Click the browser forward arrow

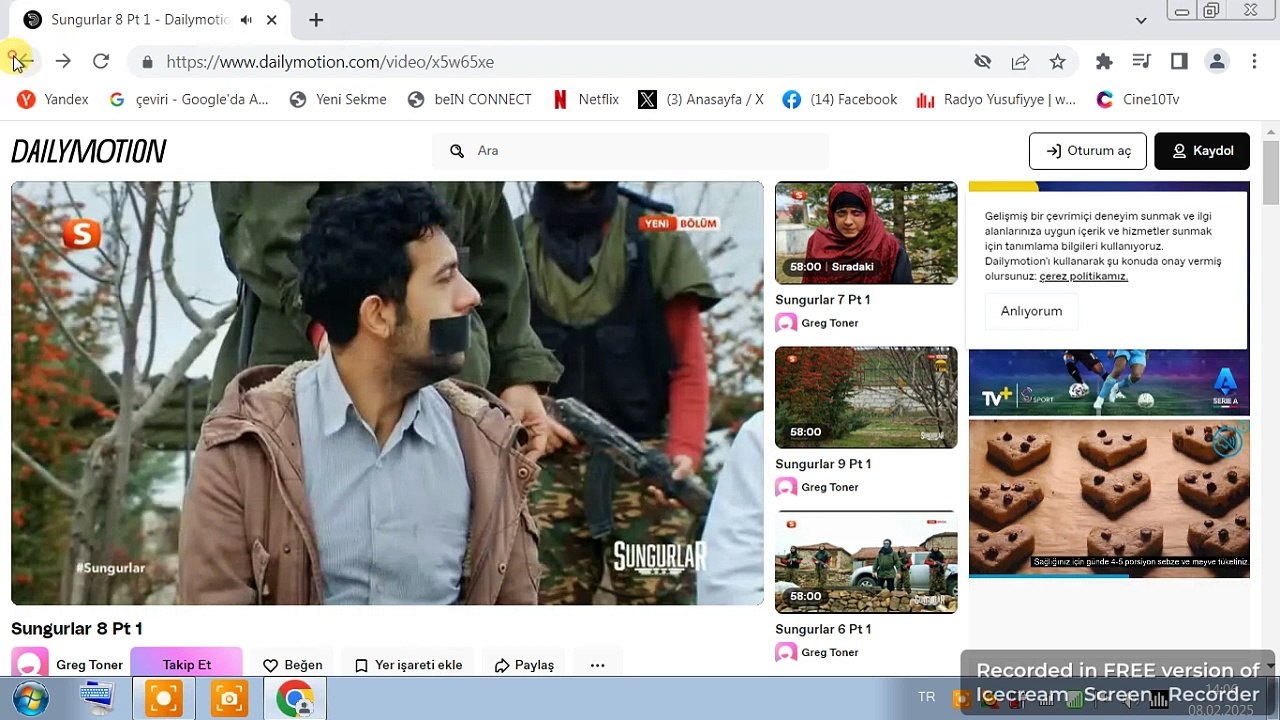[63, 61]
